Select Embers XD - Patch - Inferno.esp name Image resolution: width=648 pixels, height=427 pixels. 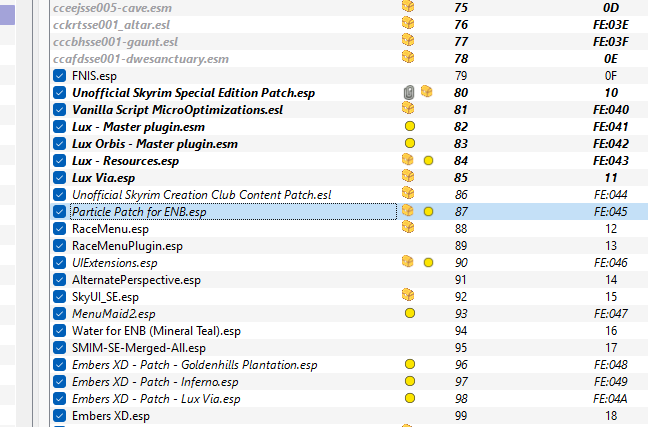(155, 382)
